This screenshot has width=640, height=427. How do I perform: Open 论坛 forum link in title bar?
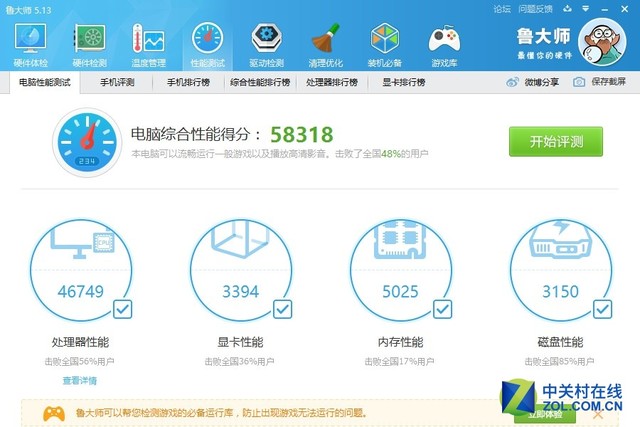[502, 8]
